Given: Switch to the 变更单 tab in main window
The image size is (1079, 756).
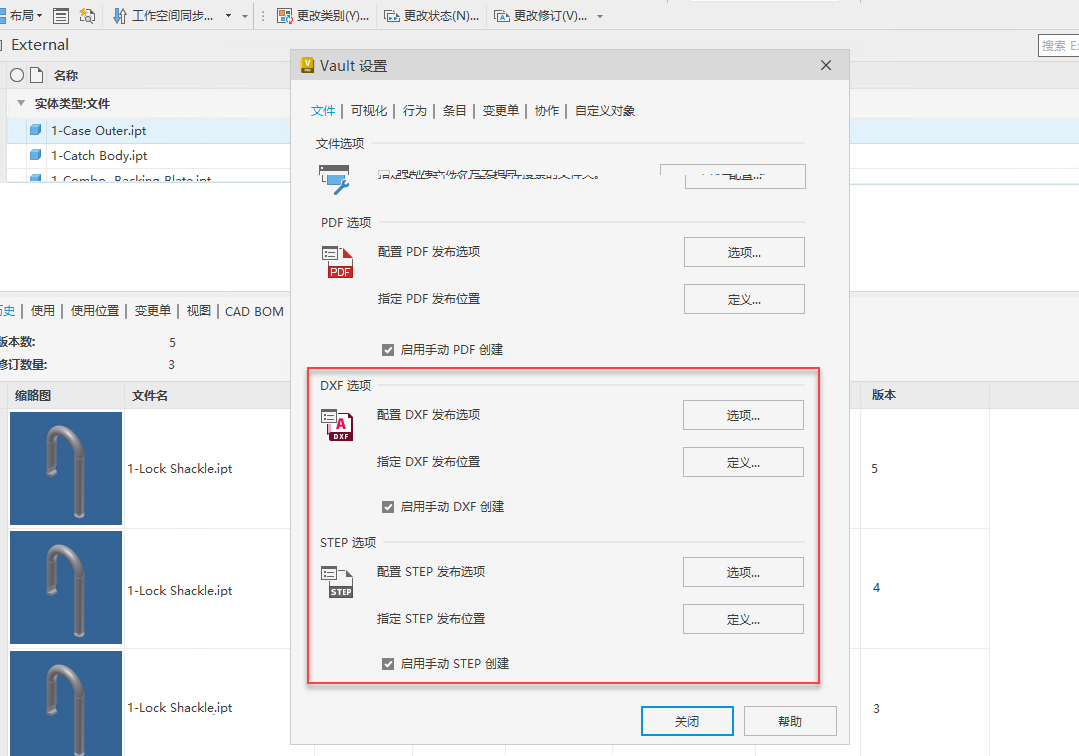Looking at the screenshot, I should (153, 311).
